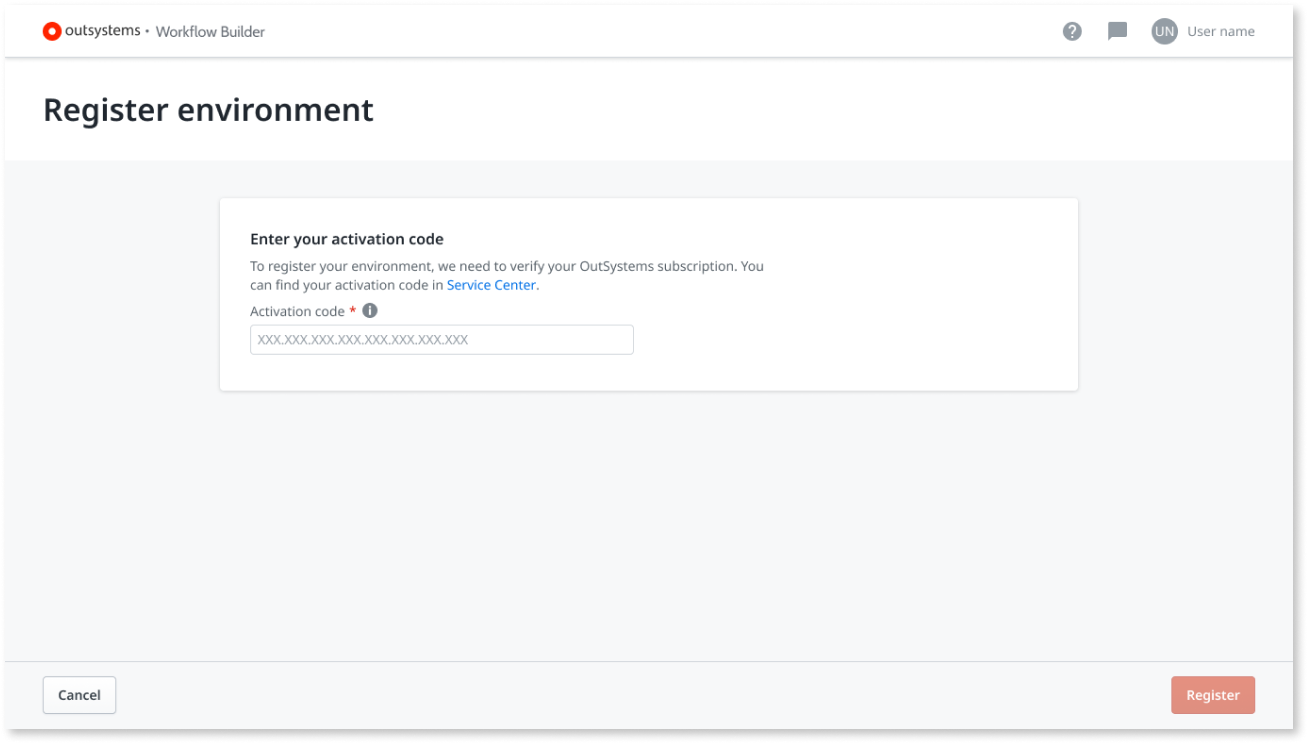Click the Enter your activation code heading
Image resolution: width=1308 pixels, height=744 pixels.
point(345,238)
